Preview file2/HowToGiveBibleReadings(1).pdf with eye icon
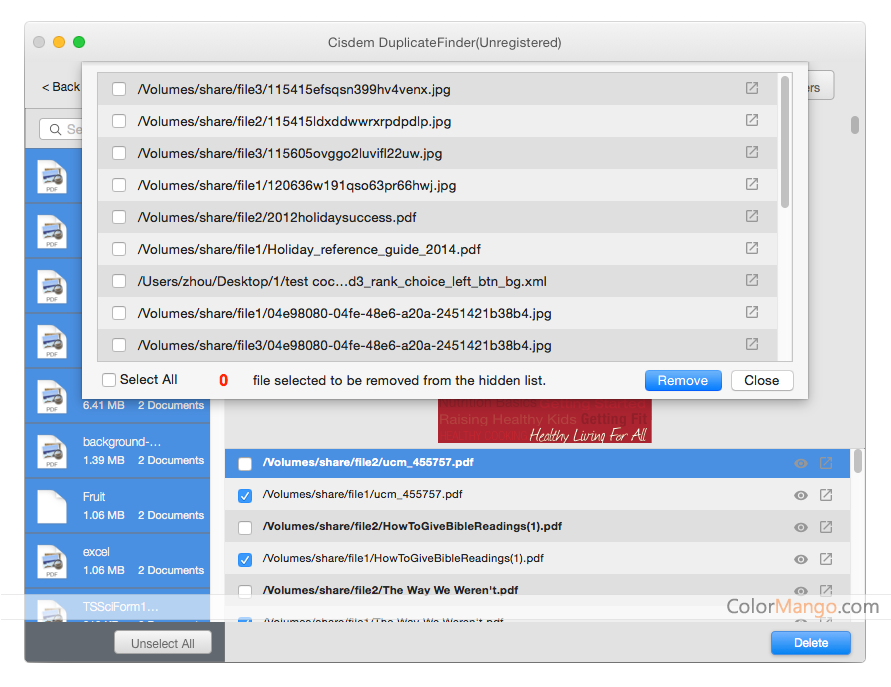The width and height of the screenshot is (891, 687). click(x=801, y=527)
